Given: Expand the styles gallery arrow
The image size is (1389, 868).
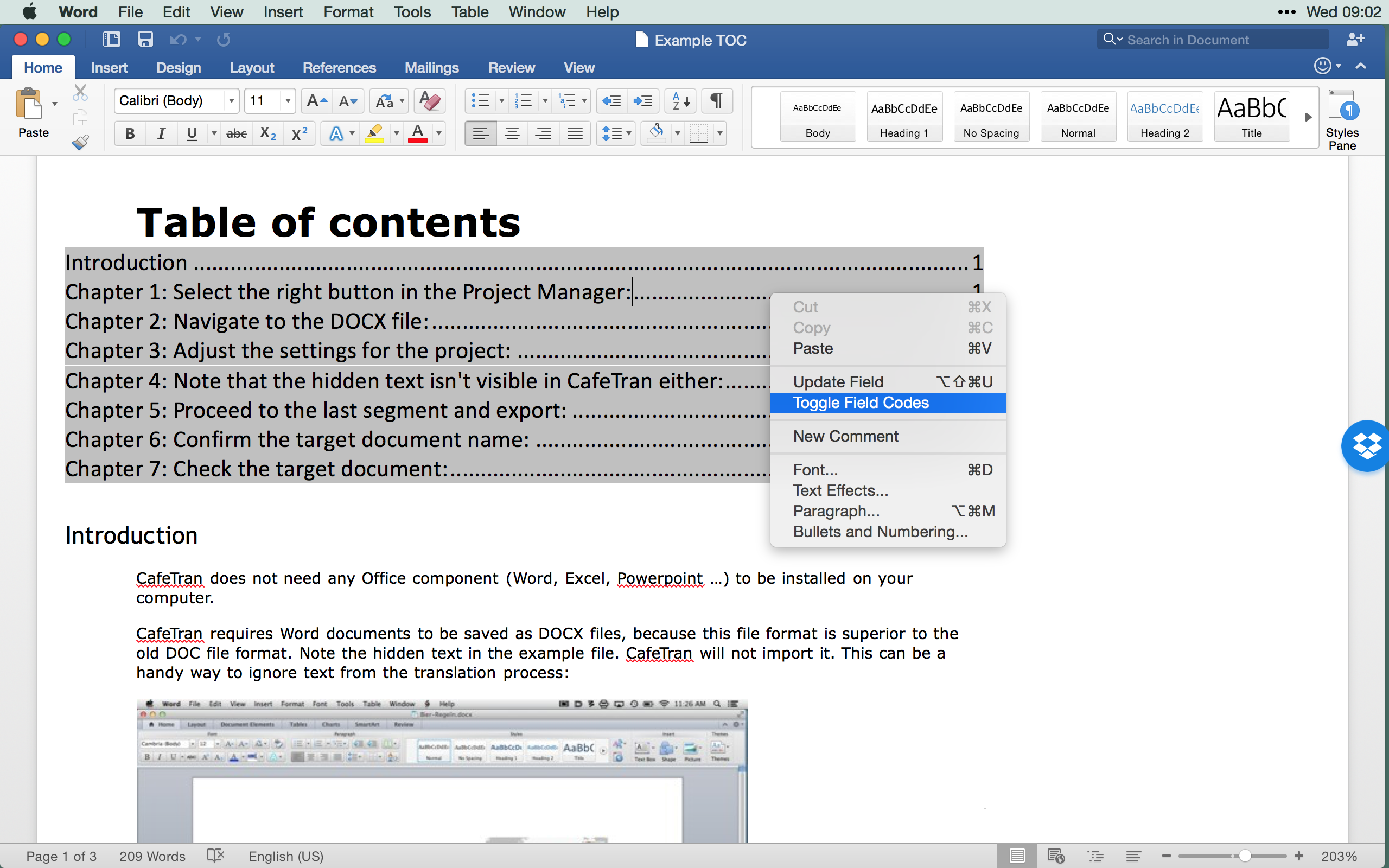Looking at the screenshot, I should [x=1308, y=117].
